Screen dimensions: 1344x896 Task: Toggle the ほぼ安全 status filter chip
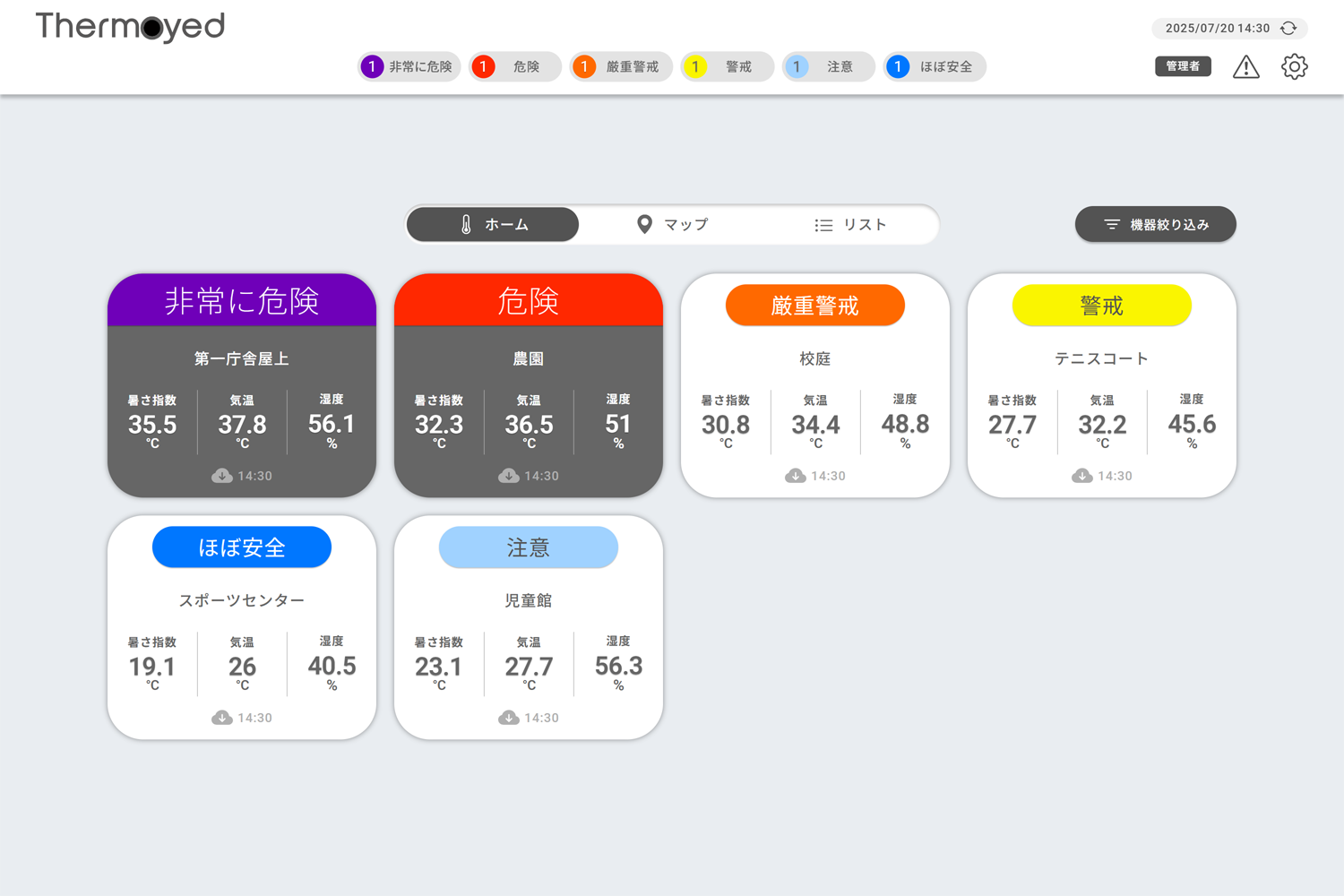[935, 67]
